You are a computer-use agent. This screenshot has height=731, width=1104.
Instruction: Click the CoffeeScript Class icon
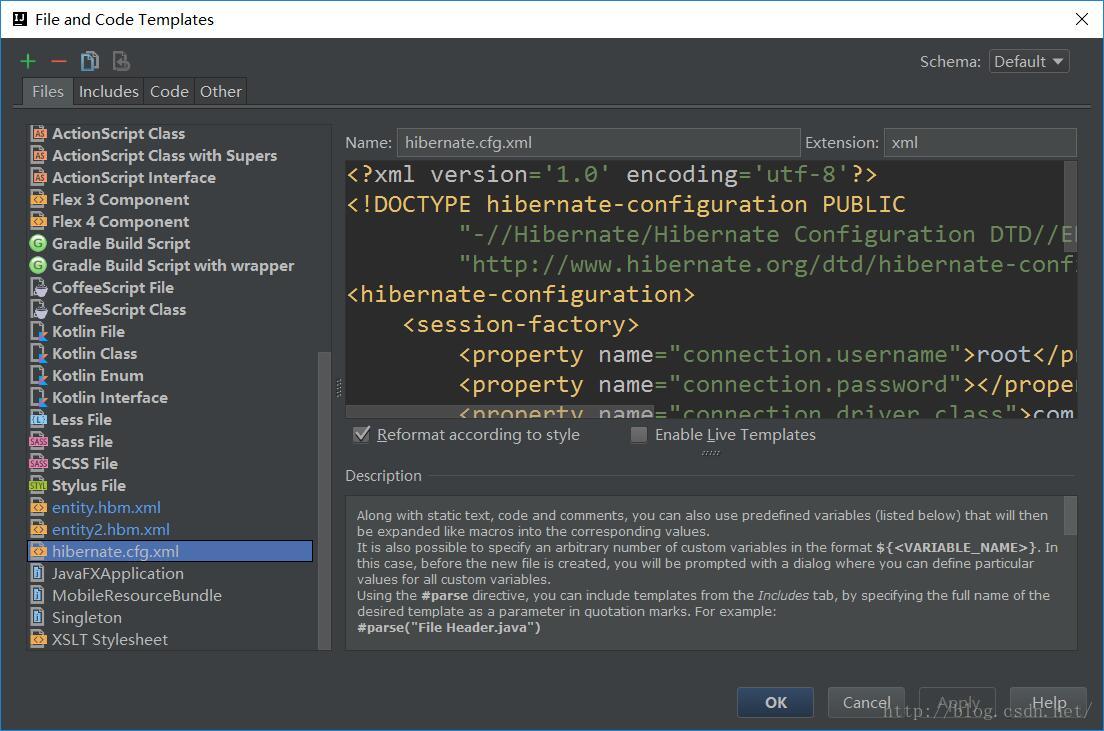(x=39, y=309)
